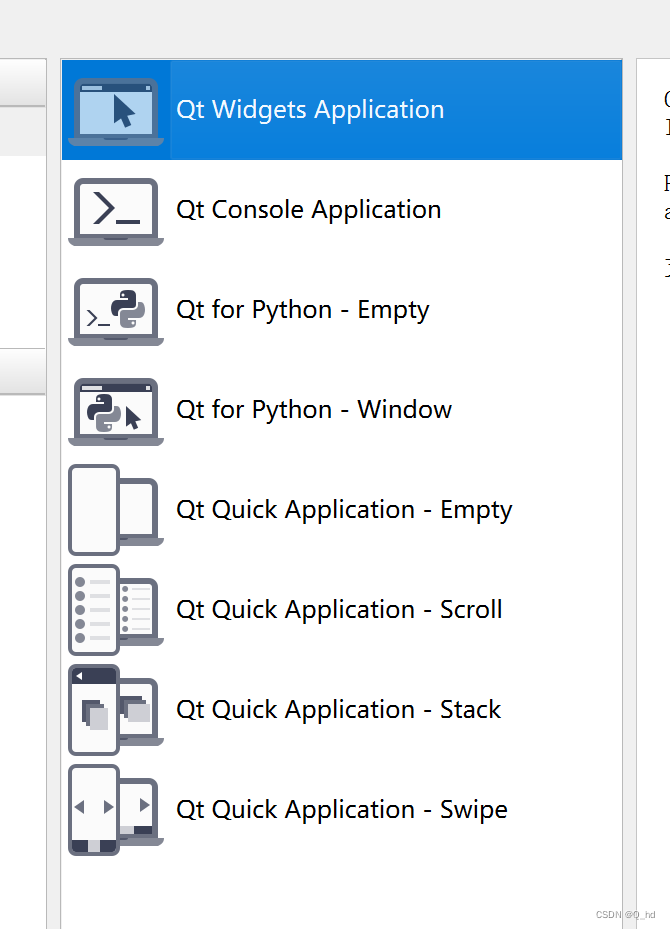Click empty area below the template list
This screenshot has height=929, width=670.
pos(342,893)
